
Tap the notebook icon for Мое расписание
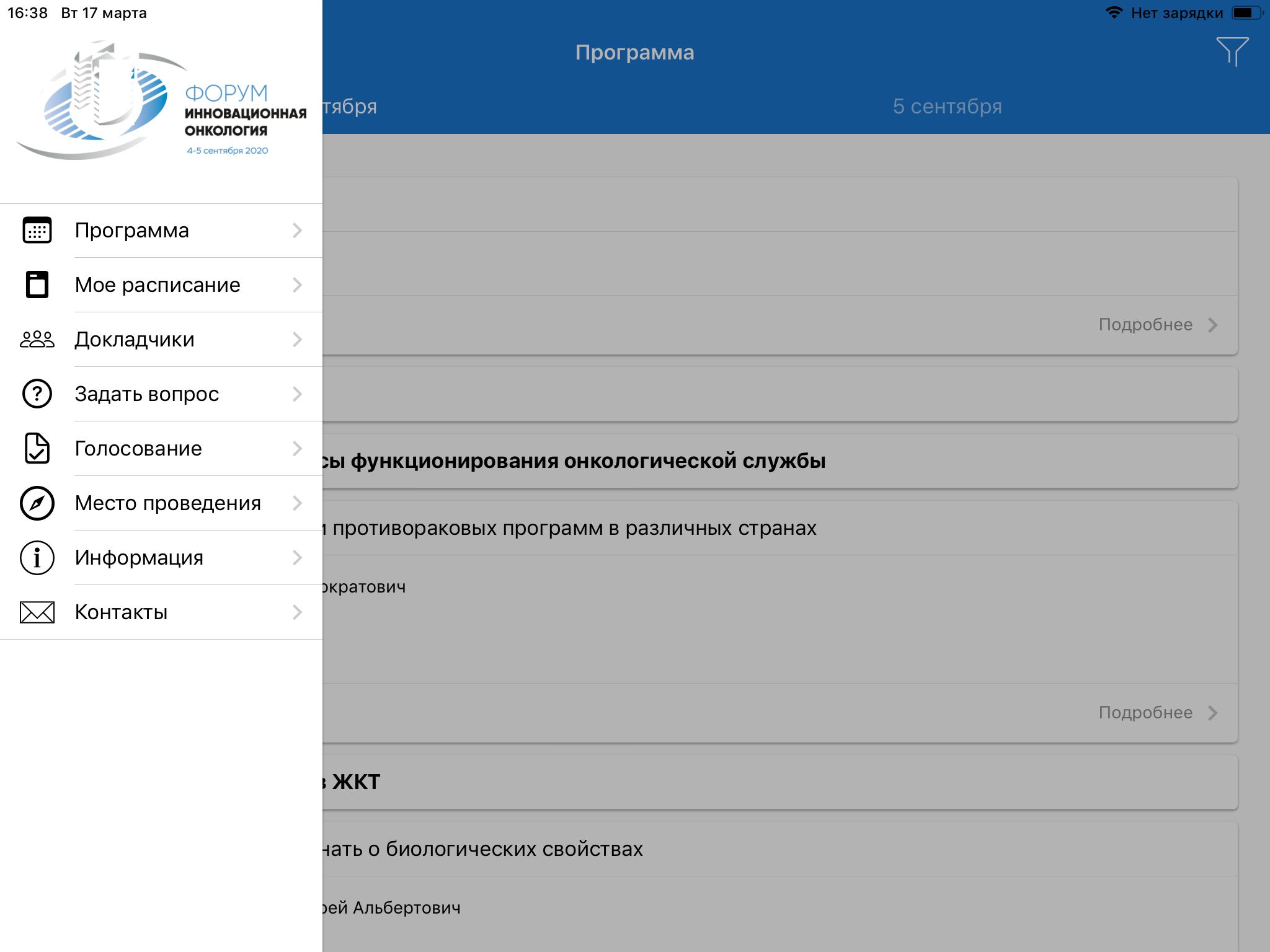[x=37, y=285]
